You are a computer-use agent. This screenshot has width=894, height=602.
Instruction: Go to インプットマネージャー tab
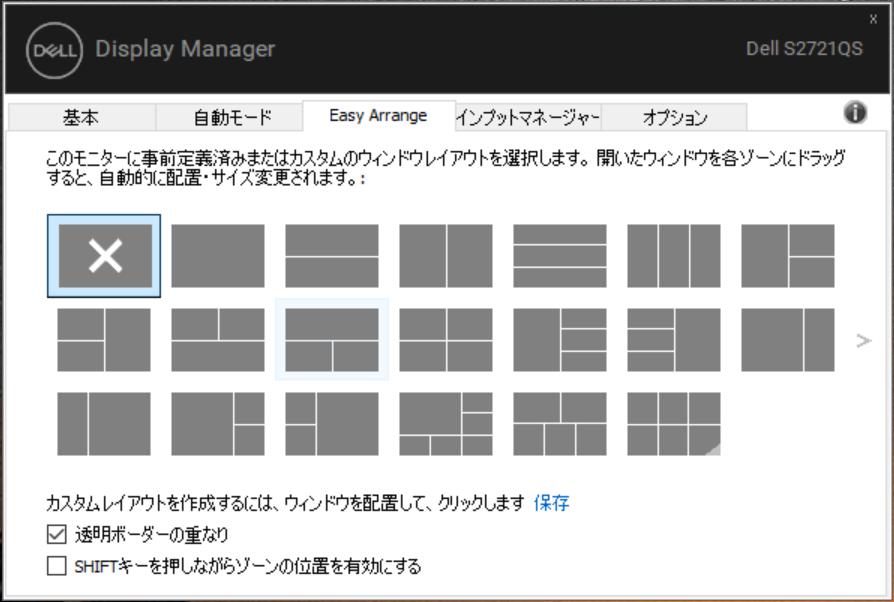tap(527, 117)
